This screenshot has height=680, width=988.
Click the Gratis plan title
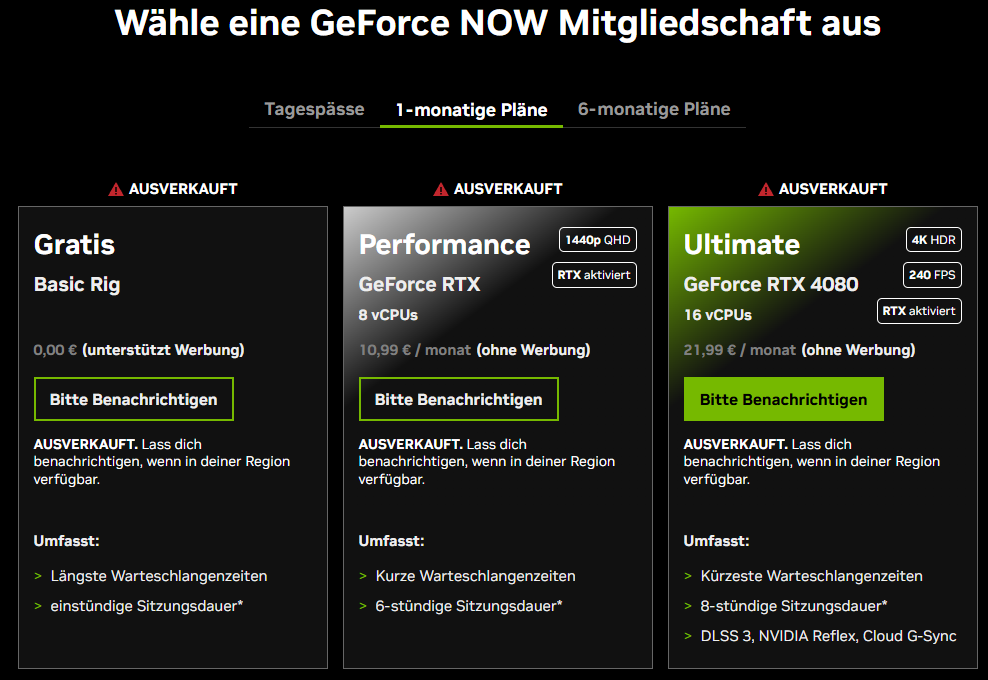tap(74, 245)
